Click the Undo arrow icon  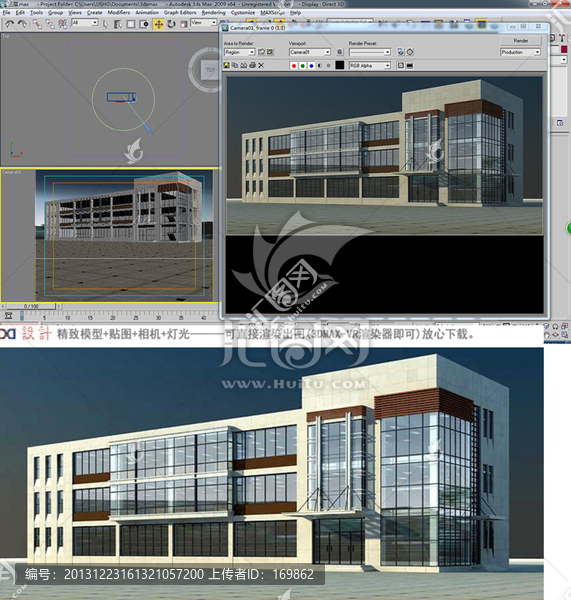click(9, 24)
